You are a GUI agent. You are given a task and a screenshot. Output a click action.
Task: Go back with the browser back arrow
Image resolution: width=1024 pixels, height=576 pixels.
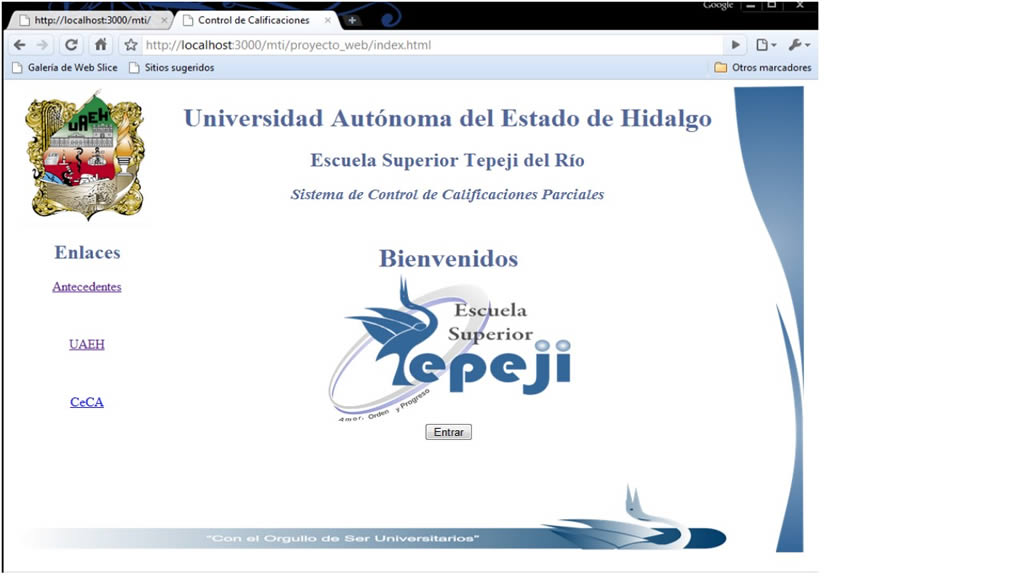pos(20,45)
